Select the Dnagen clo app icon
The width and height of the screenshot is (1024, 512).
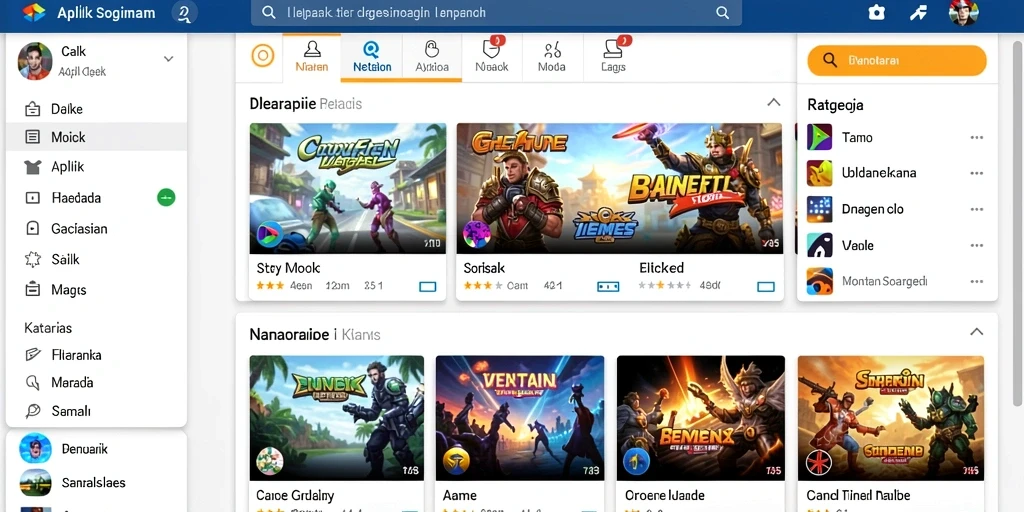coord(819,209)
